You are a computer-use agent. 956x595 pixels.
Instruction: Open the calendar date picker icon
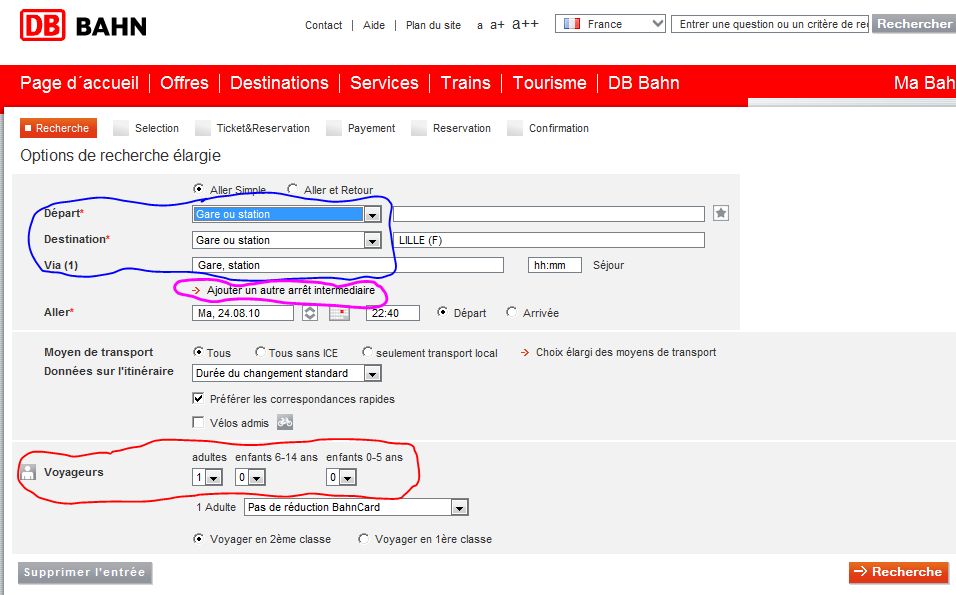tap(340, 313)
